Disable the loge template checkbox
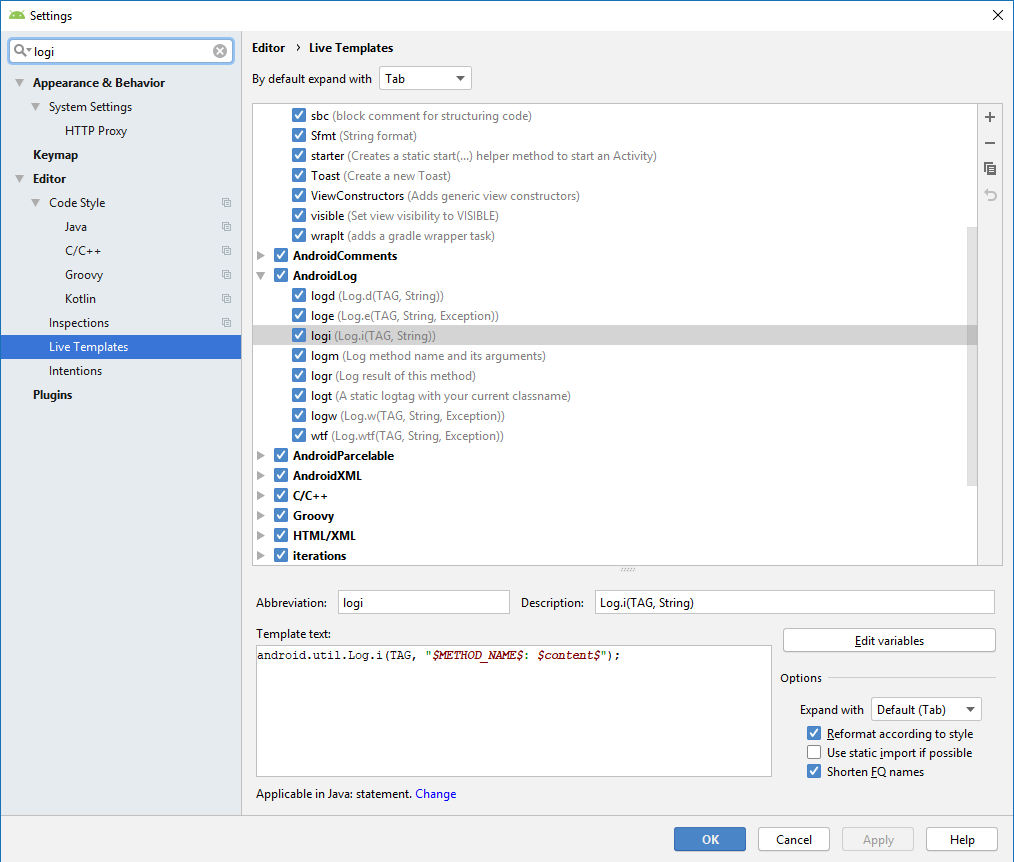This screenshot has height=862, width=1014. pos(299,316)
